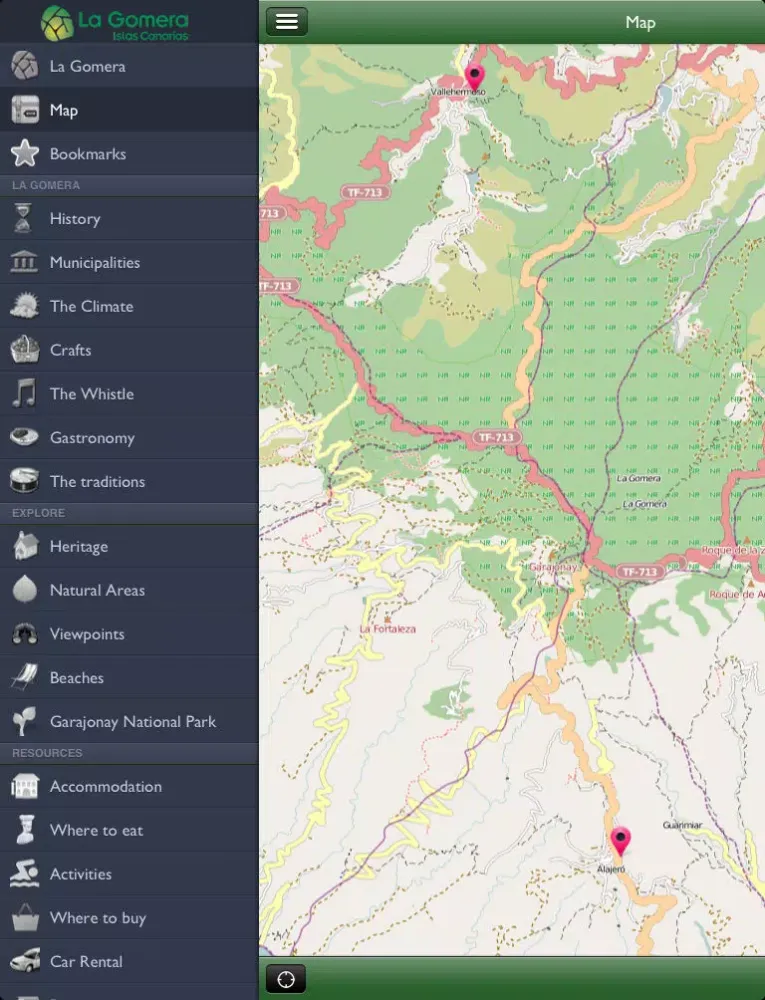Browse Accommodation options
The width and height of the screenshot is (765, 1000).
pyautogui.click(x=129, y=786)
